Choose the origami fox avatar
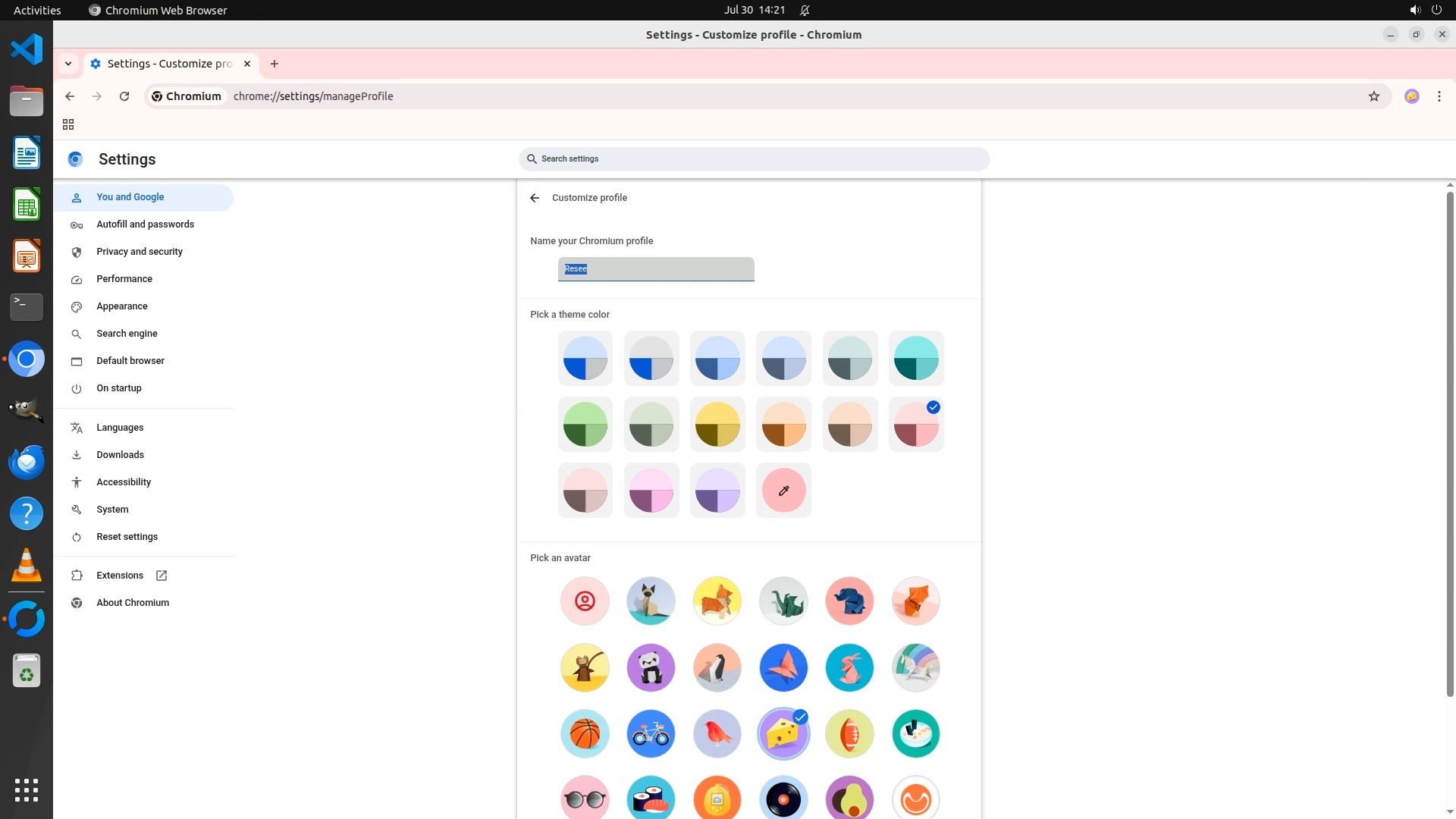Viewport: 1456px width, 819px height. (x=915, y=601)
